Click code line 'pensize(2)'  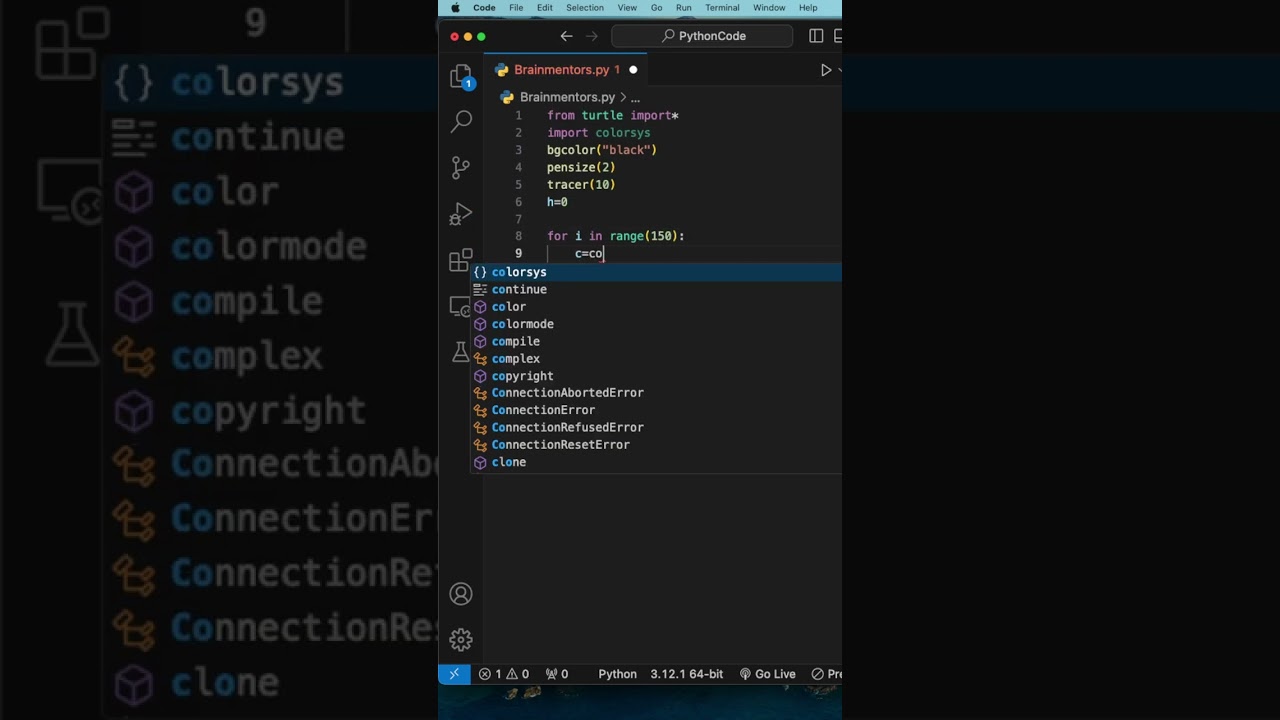(x=581, y=167)
